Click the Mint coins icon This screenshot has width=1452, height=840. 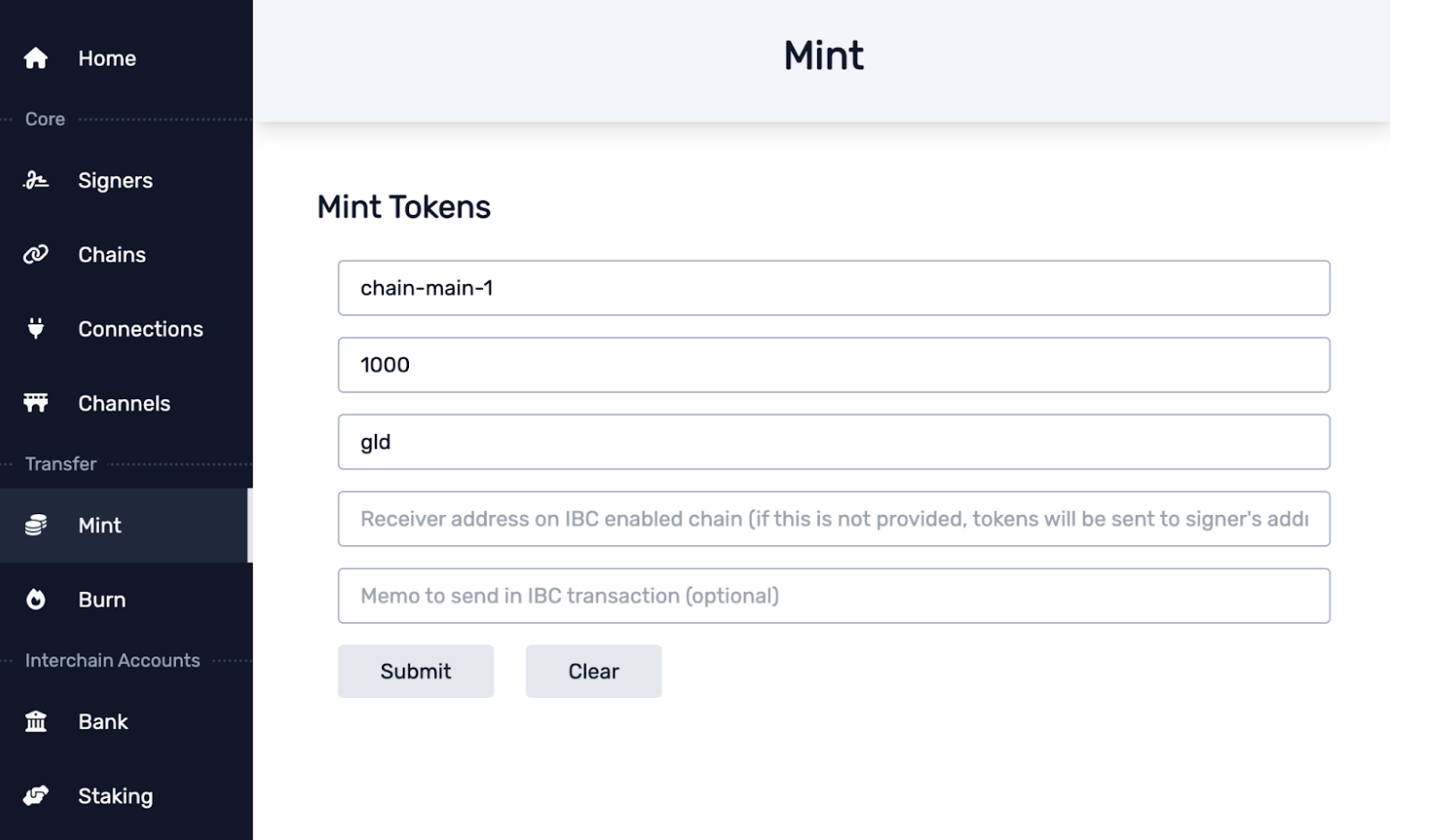pos(36,526)
